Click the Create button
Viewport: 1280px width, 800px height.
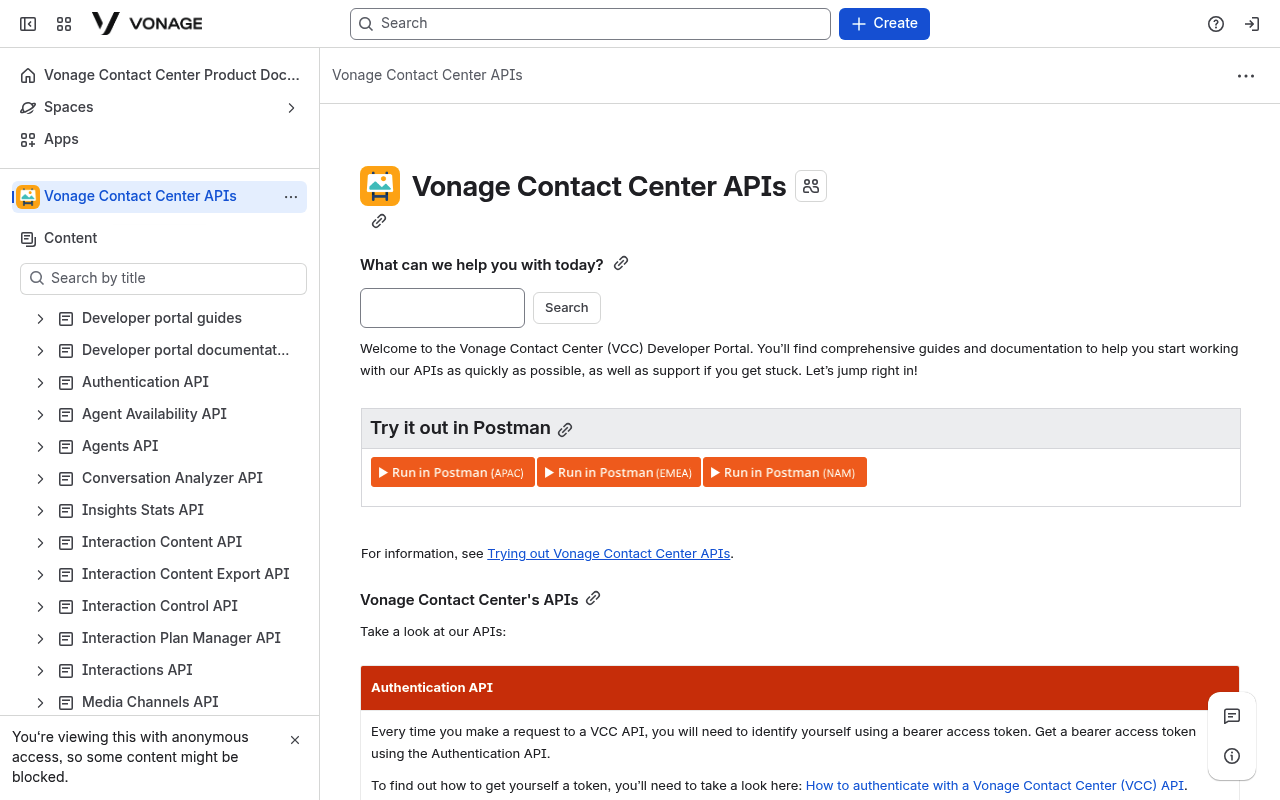884,24
